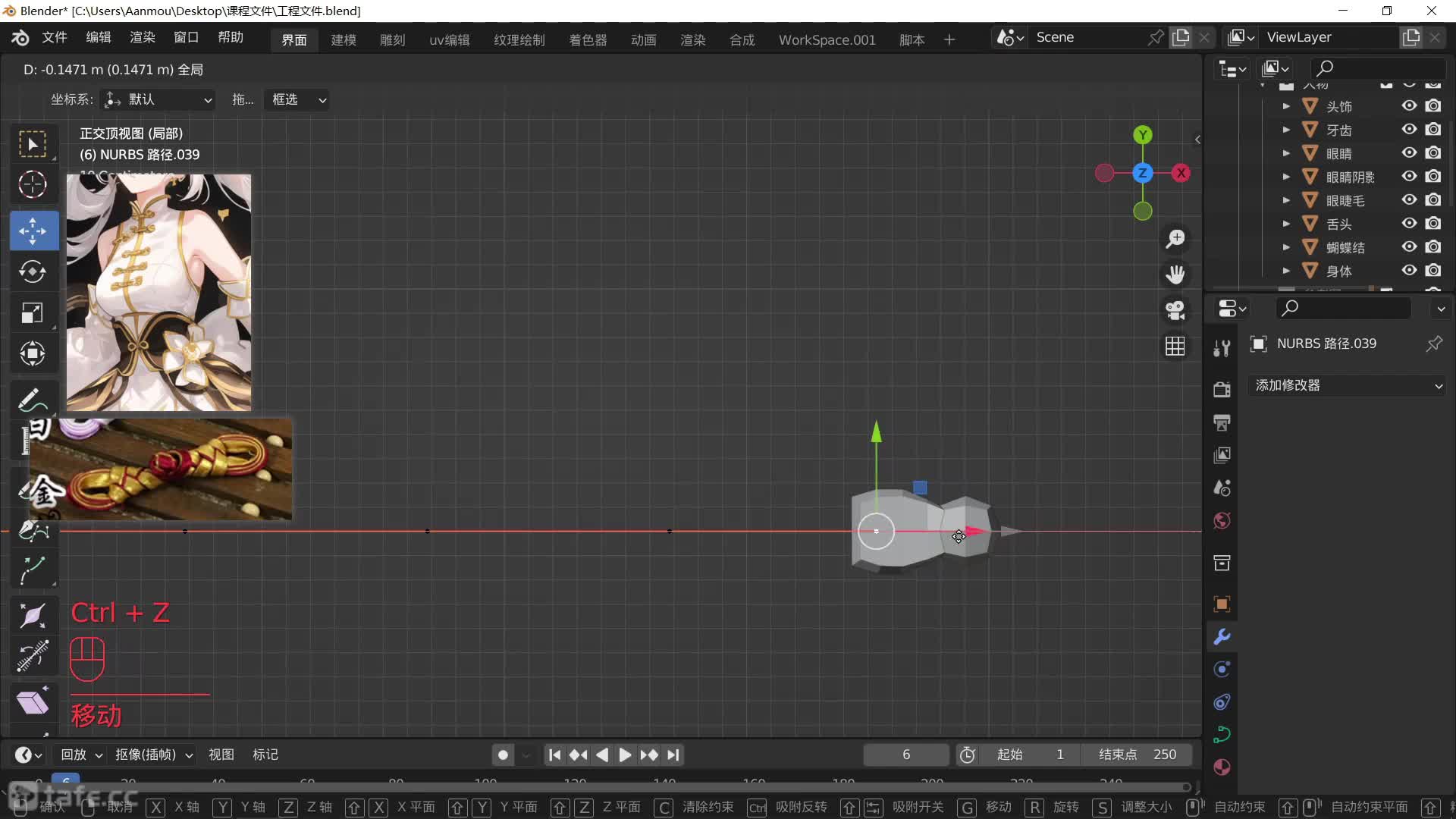The height and width of the screenshot is (819, 1456).
Task: Open the Physics properties tab
Action: click(1222, 670)
